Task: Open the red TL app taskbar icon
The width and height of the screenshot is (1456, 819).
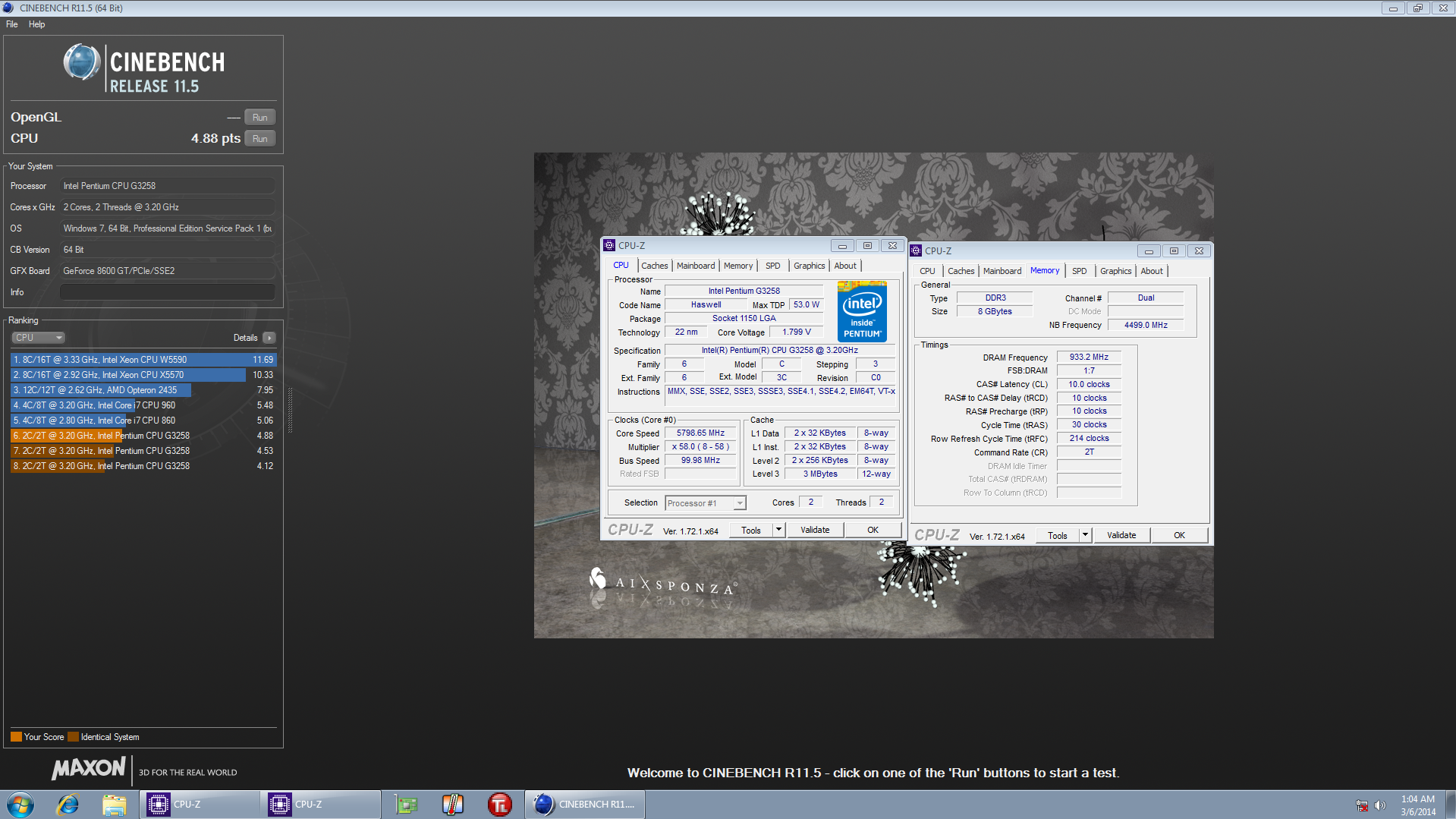Action: (x=499, y=805)
